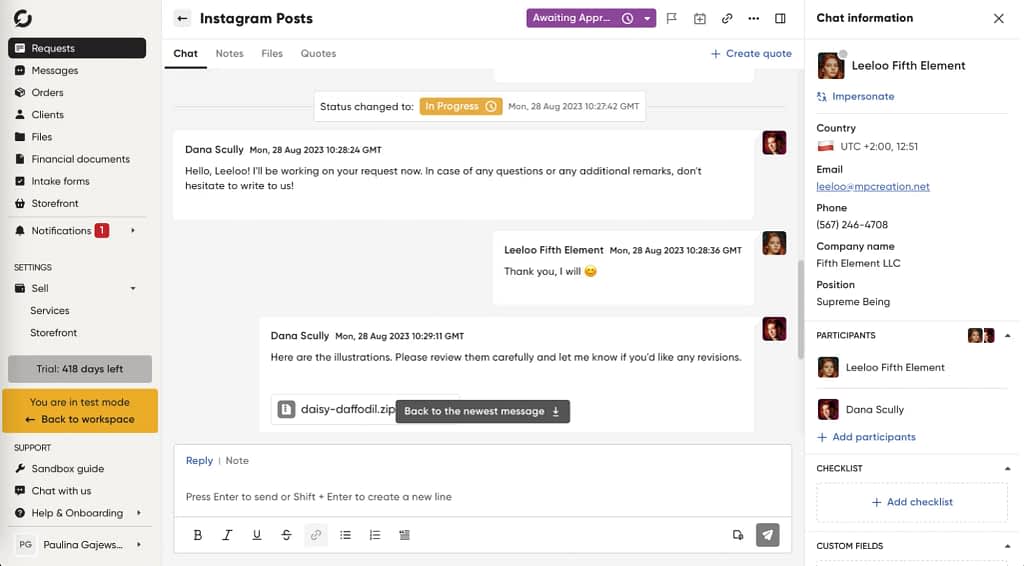Collapse the Custom Fields section
The height and width of the screenshot is (566, 1024).
(x=1008, y=546)
